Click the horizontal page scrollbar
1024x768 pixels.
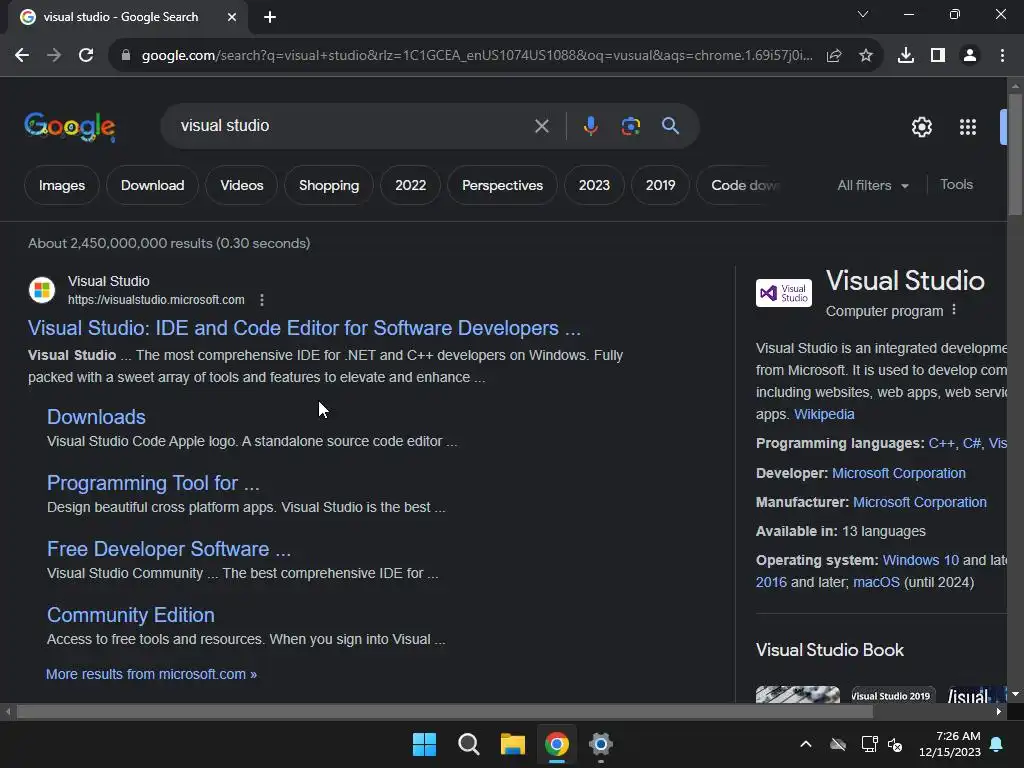click(x=445, y=711)
